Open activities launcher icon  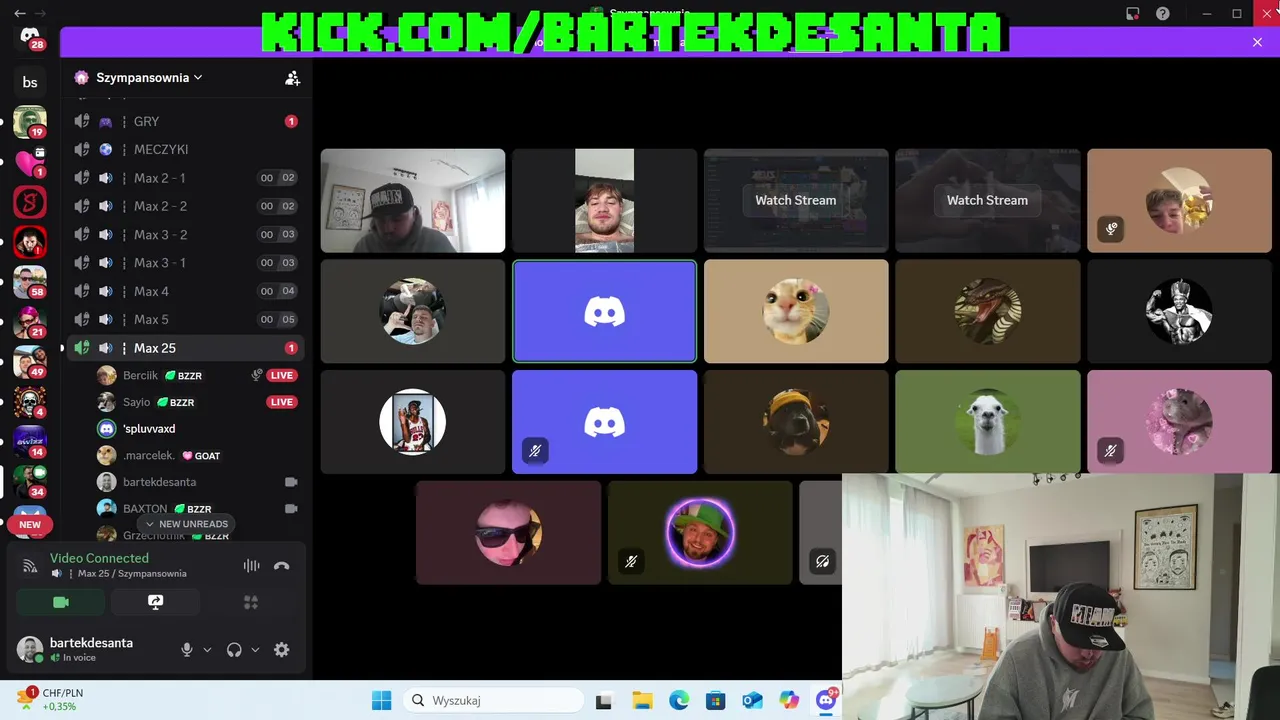[251, 602]
